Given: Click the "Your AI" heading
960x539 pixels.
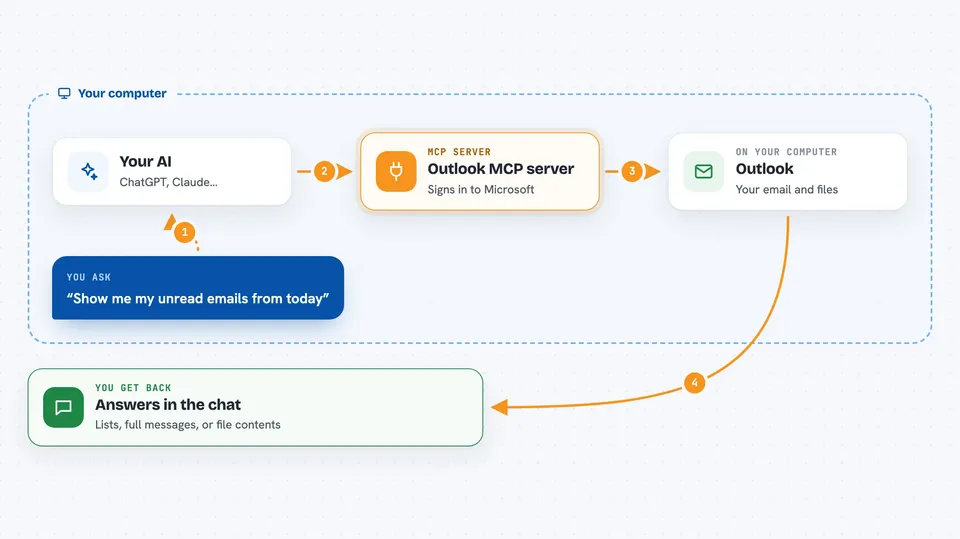Looking at the screenshot, I should (145, 161).
